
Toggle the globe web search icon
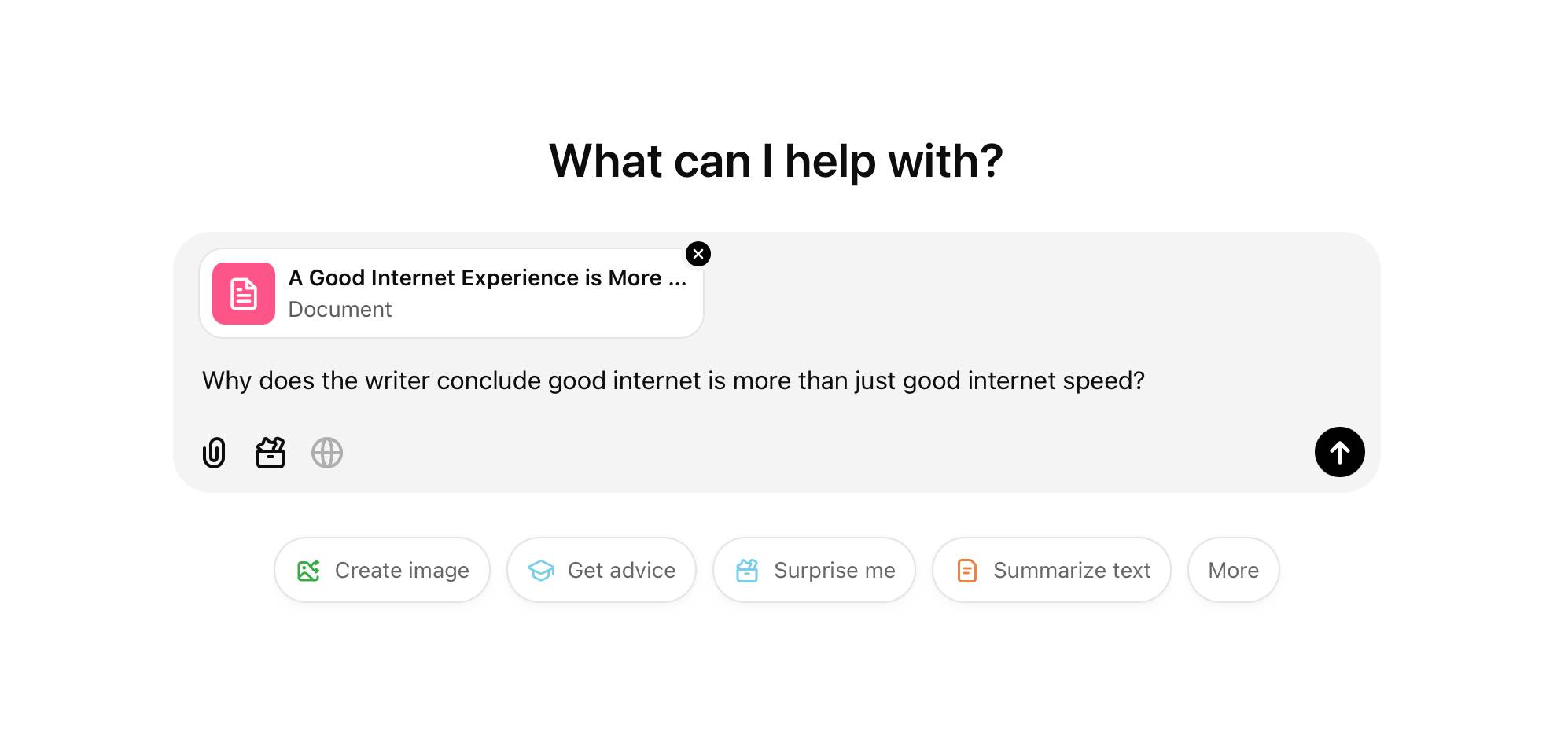tap(327, 453)
